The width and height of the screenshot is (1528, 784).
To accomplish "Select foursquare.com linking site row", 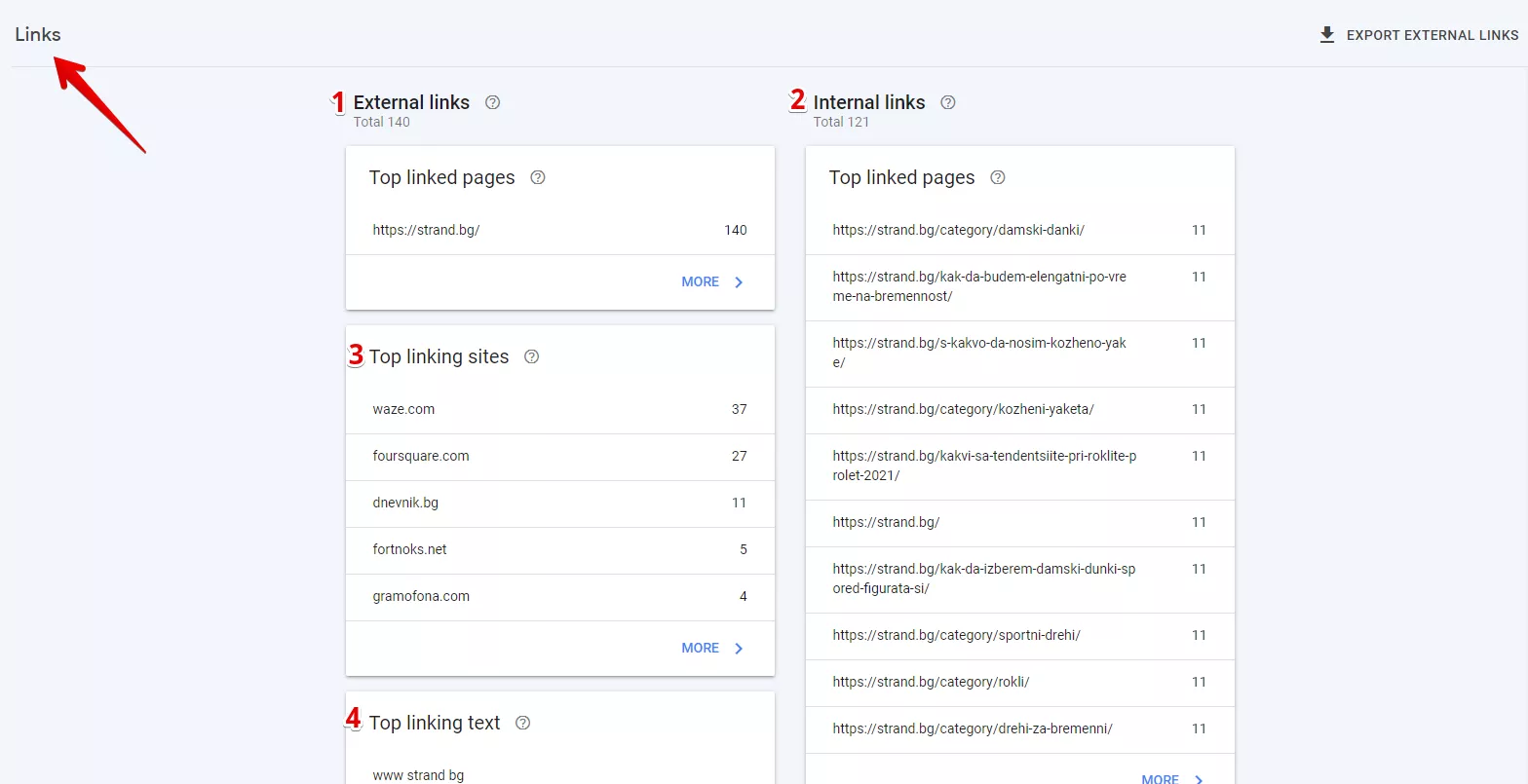I will (x=560, y=457).
